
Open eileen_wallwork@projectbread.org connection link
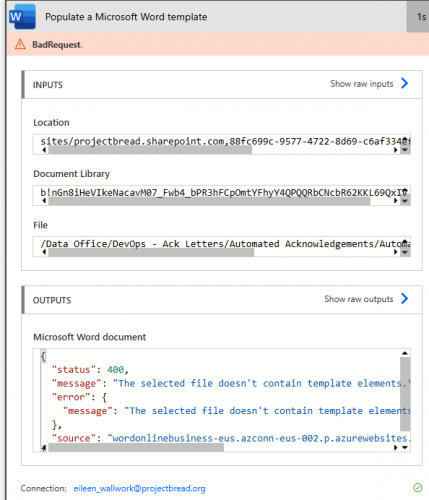click(139, 488)
